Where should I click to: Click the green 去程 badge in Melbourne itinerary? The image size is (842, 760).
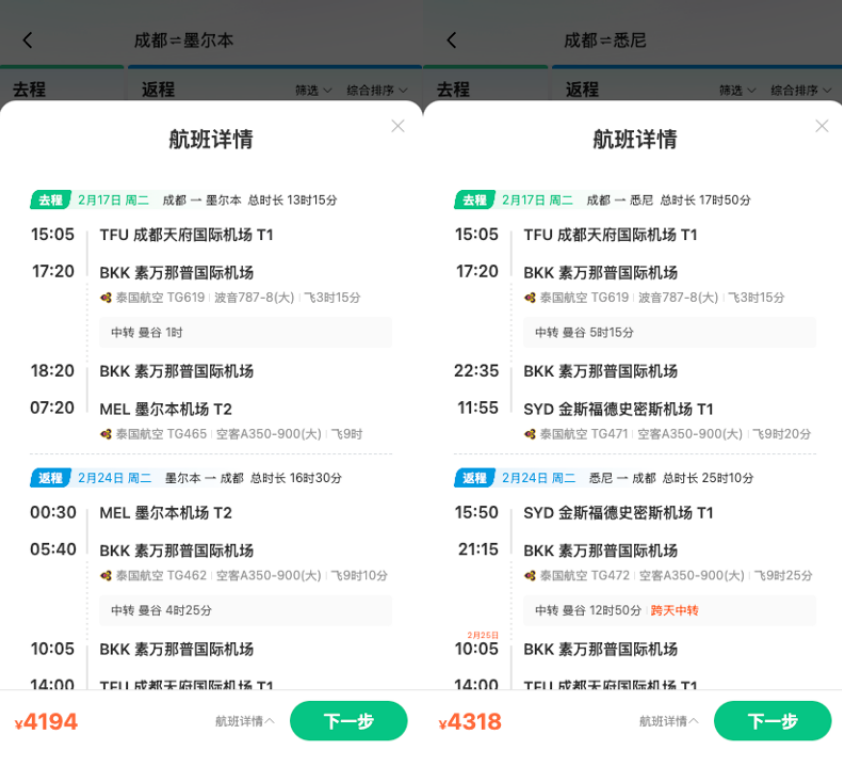coord(48,199)
